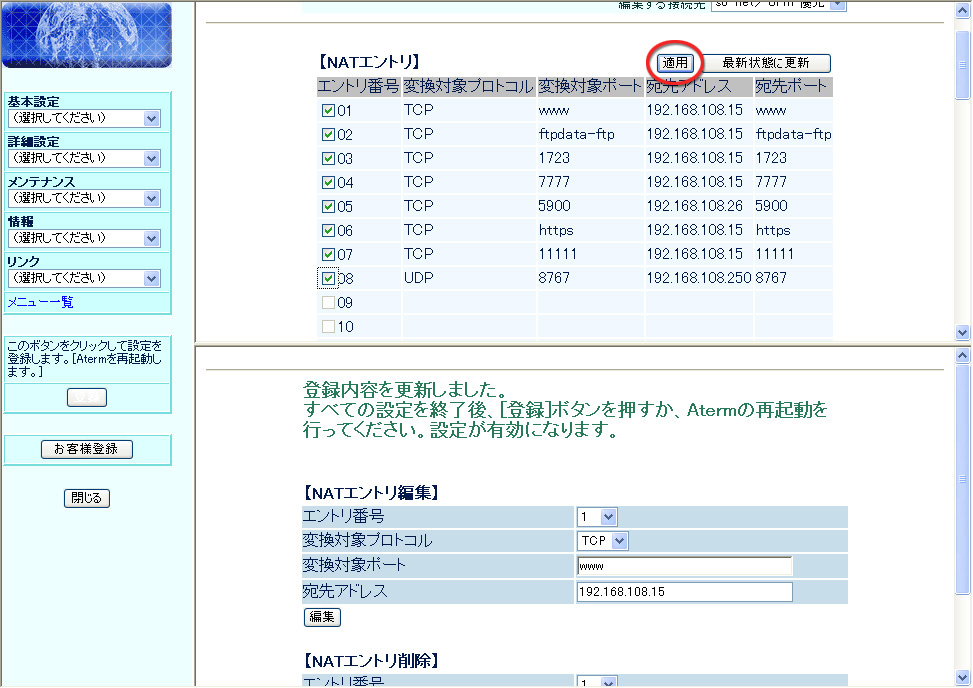The image size is (973, 688).
Task: Click the 適用 button
Action: 675,63
